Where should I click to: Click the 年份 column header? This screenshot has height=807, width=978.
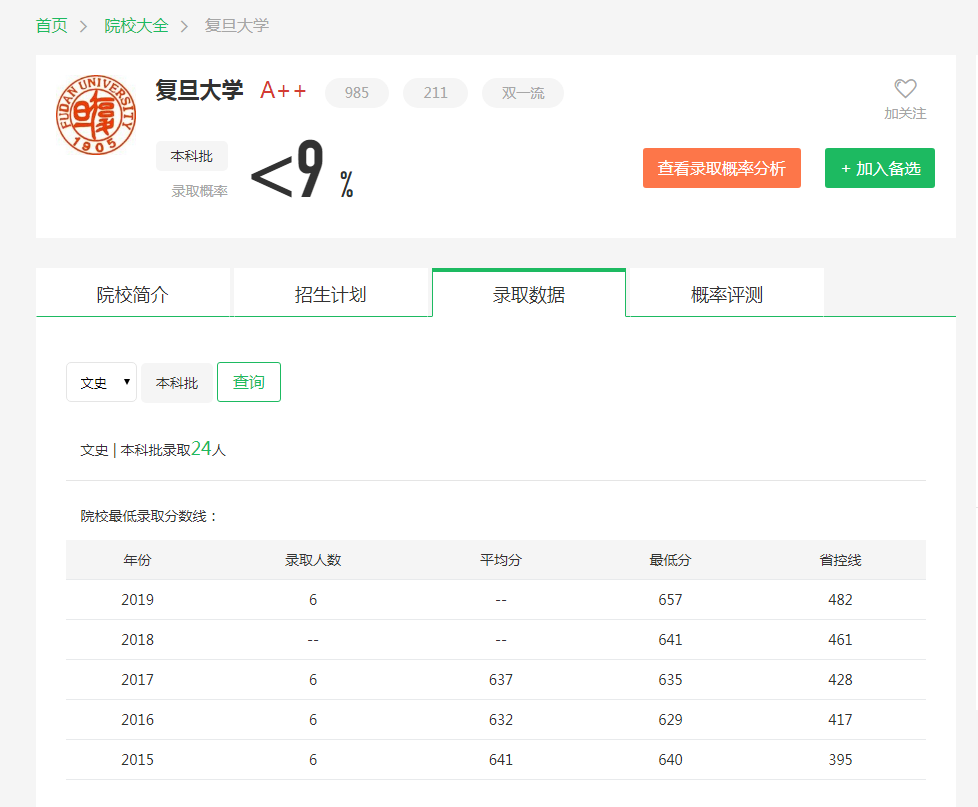point(137,560)
